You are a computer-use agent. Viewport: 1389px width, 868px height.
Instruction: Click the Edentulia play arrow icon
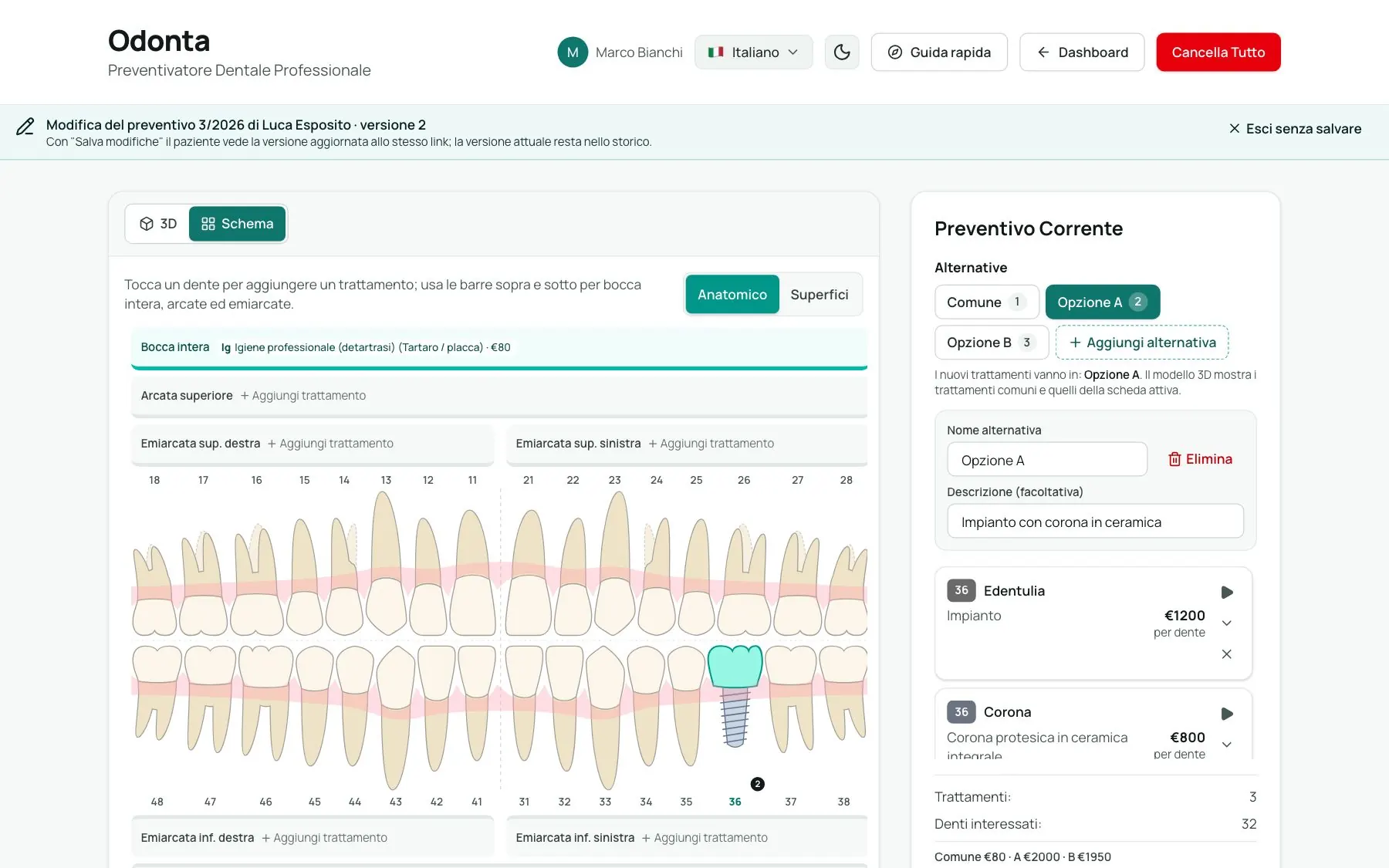pyautogui.click(x=1227, y=593)
